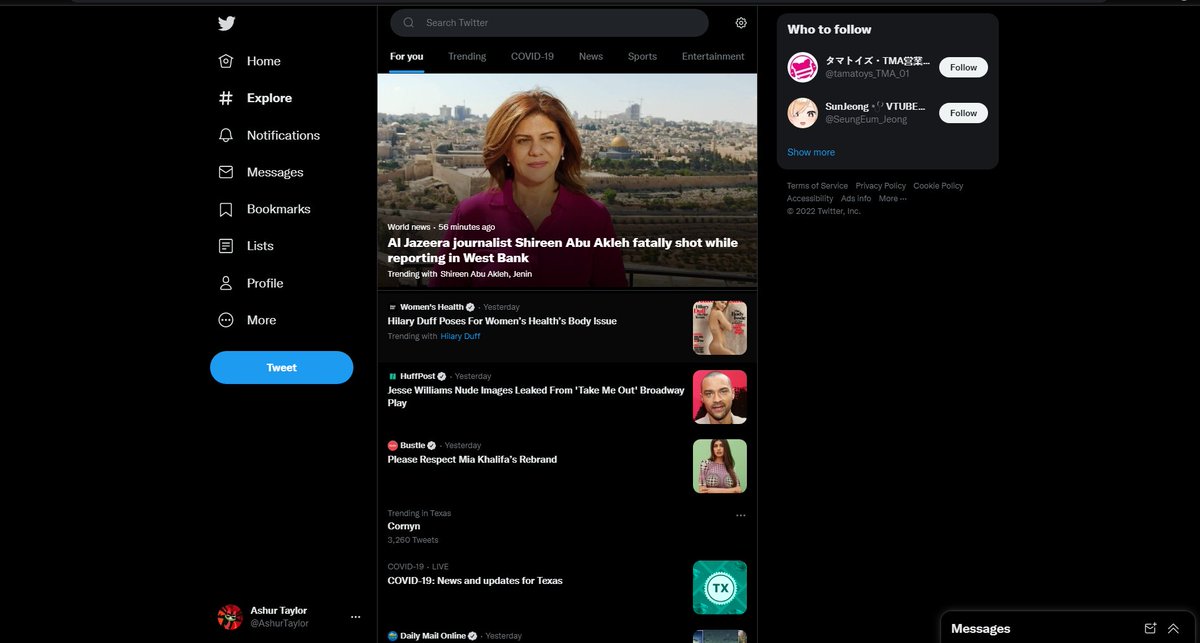The height and width of the screenshot is (643, 1200).
Task: Open Notifications via the bell icon
Action: pyautogui.click(x=226, y=135)
